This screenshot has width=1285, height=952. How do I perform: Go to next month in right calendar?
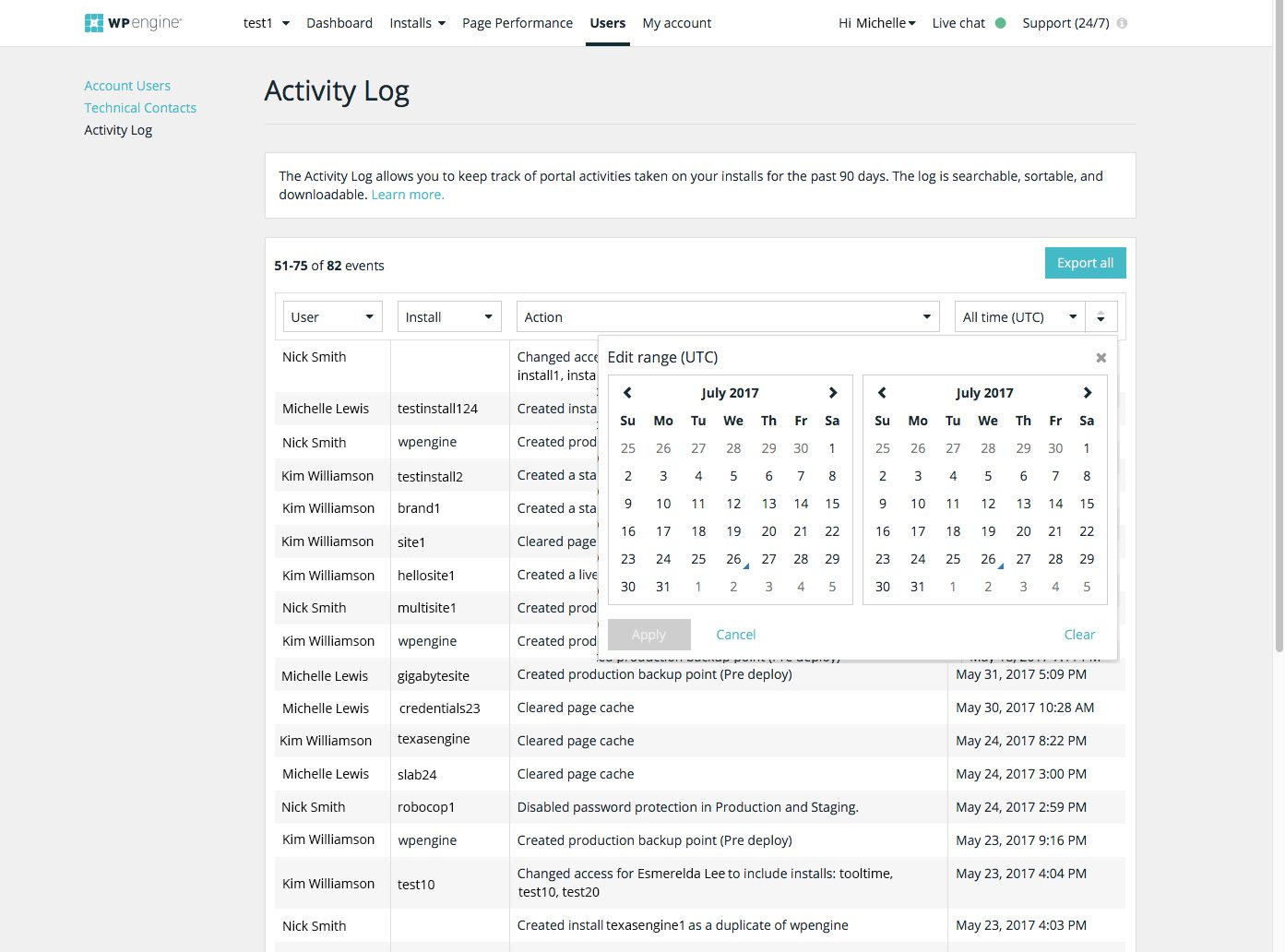[1087, 393]
